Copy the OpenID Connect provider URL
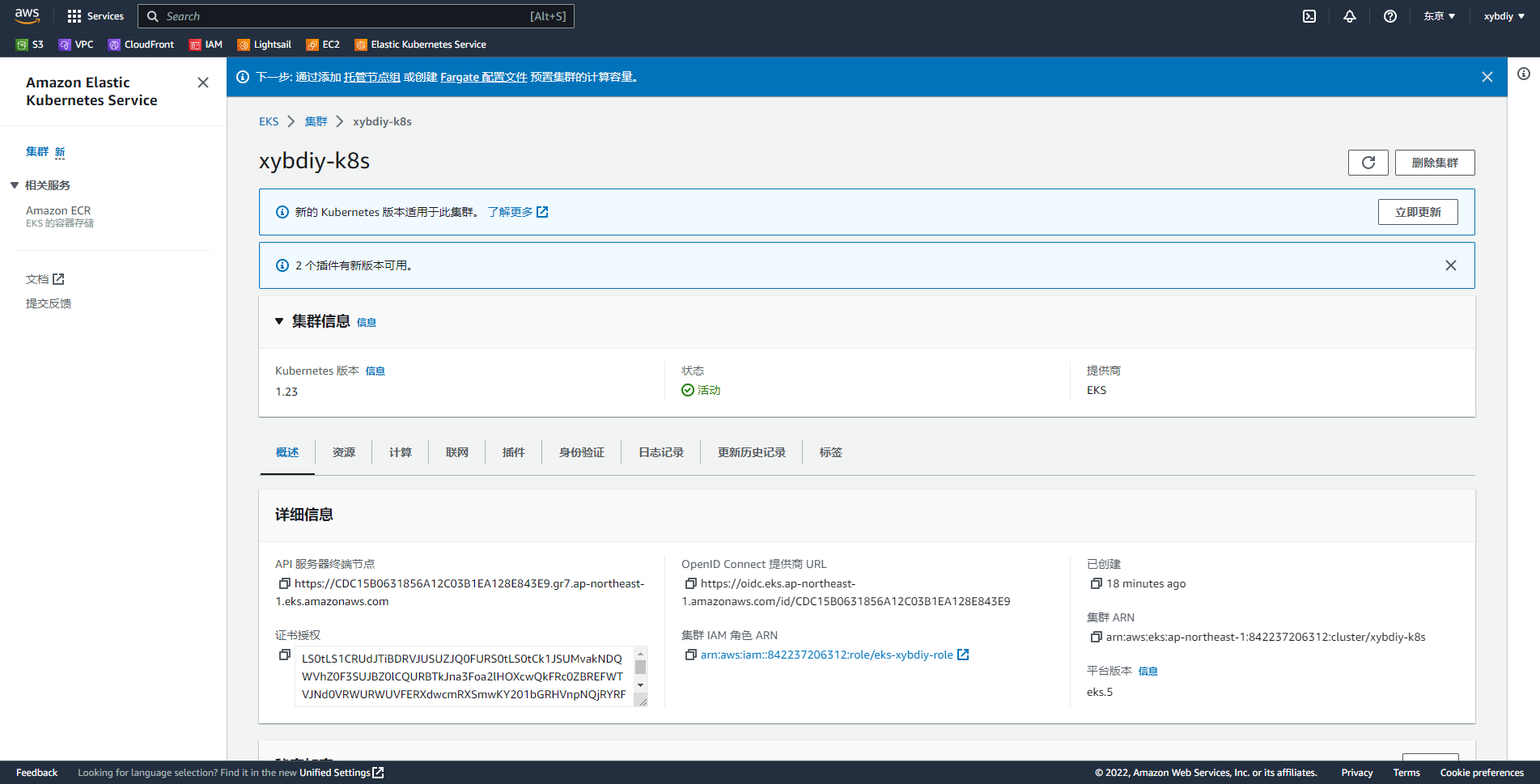 [690, 583]
